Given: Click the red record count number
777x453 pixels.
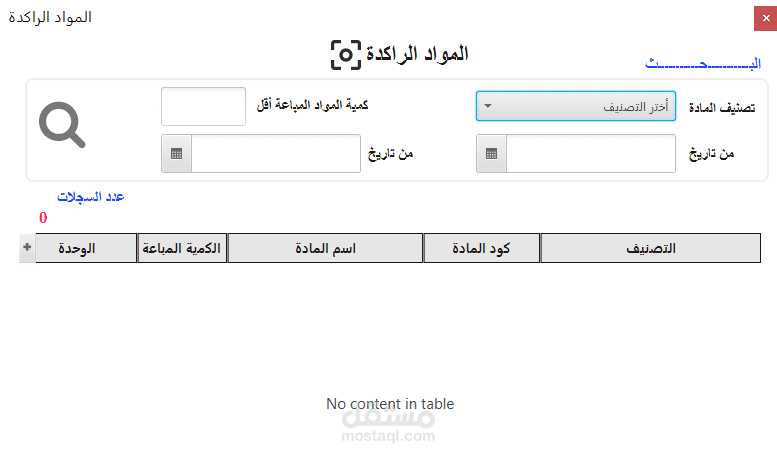Looking at the screenshot, I should pyautogui.click(x=43, y=217).
